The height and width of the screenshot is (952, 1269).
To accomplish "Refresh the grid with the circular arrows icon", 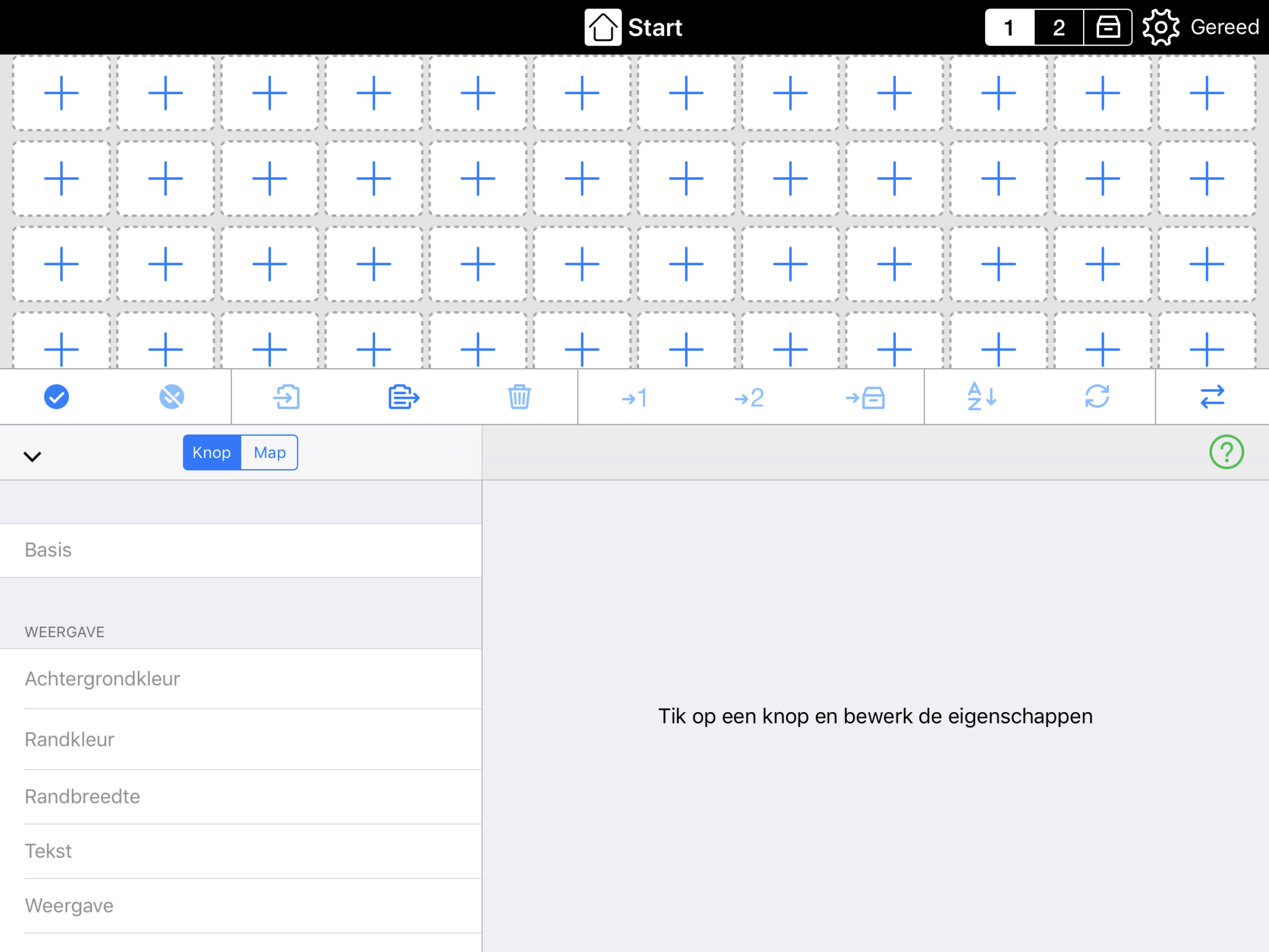I will (1098, 397).
